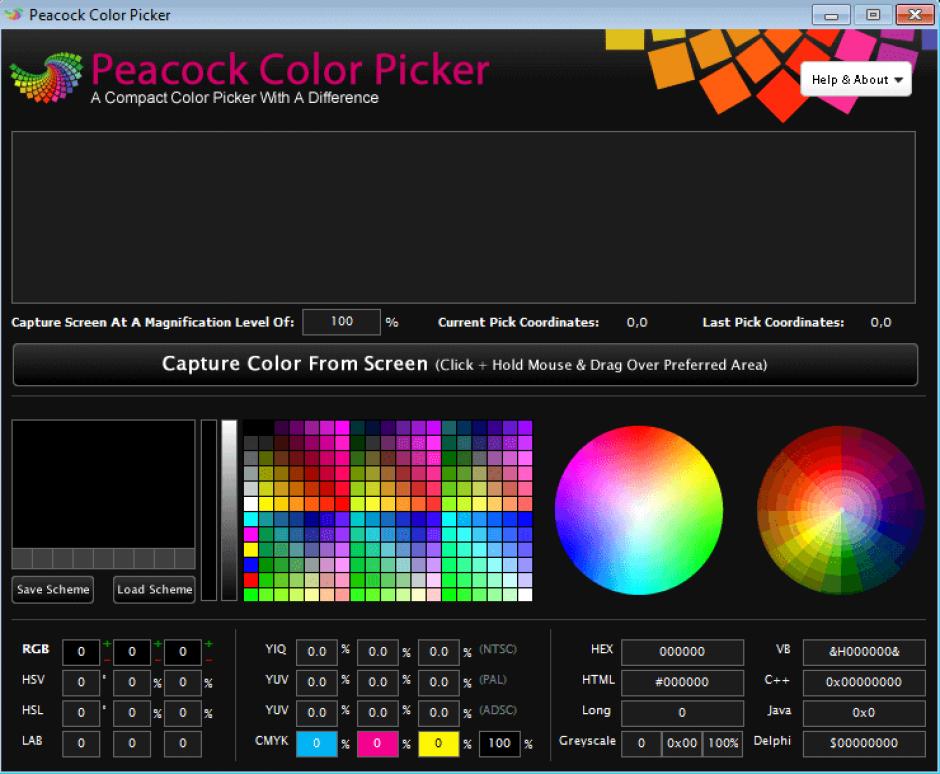Click the large black color preview box
The height and width of the screenshot is (774, 940).
pyautogui.click(x=103, y=484)
